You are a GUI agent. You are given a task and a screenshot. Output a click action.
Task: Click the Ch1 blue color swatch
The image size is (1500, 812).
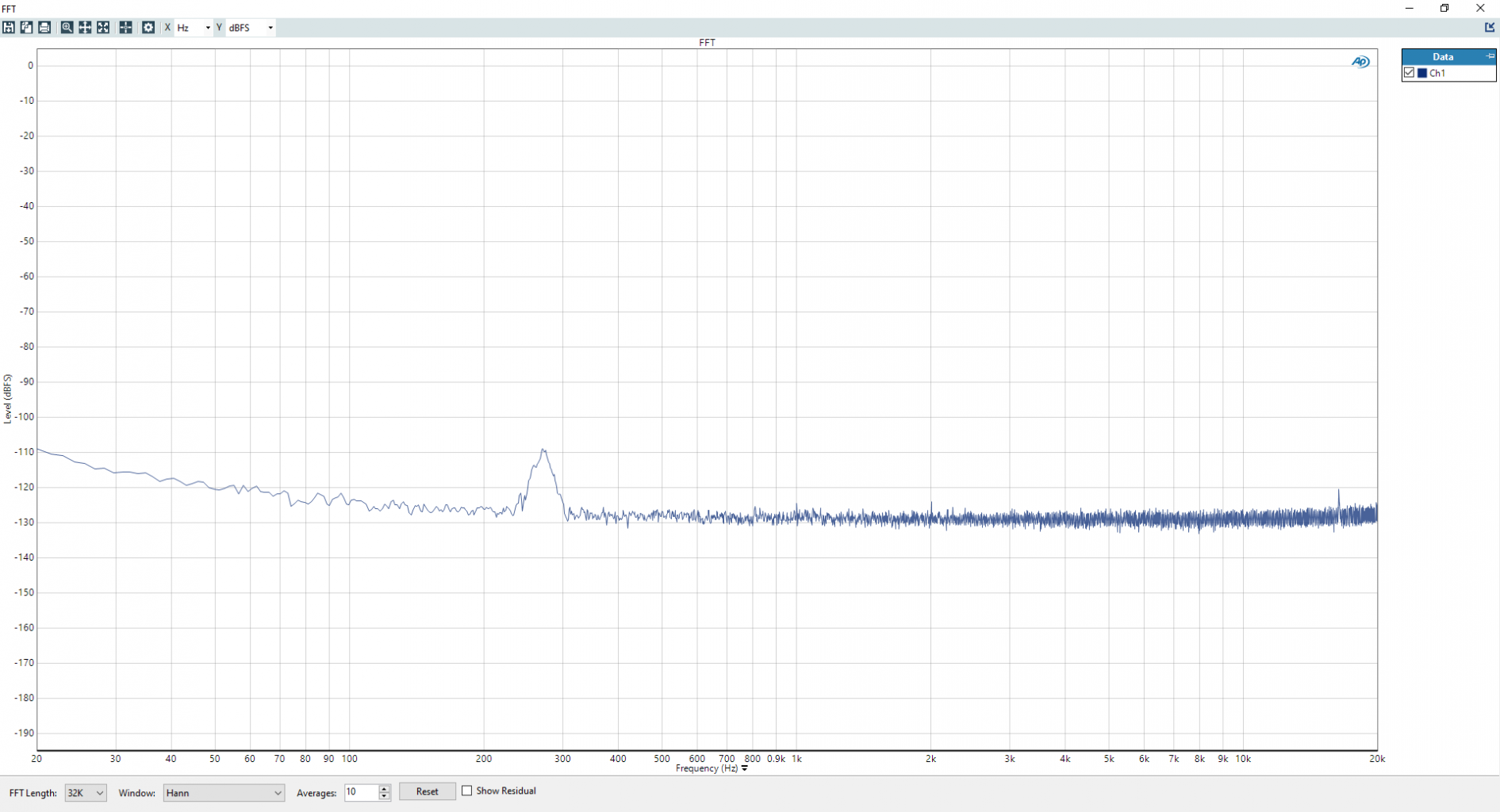click(x=1422, y=73)
